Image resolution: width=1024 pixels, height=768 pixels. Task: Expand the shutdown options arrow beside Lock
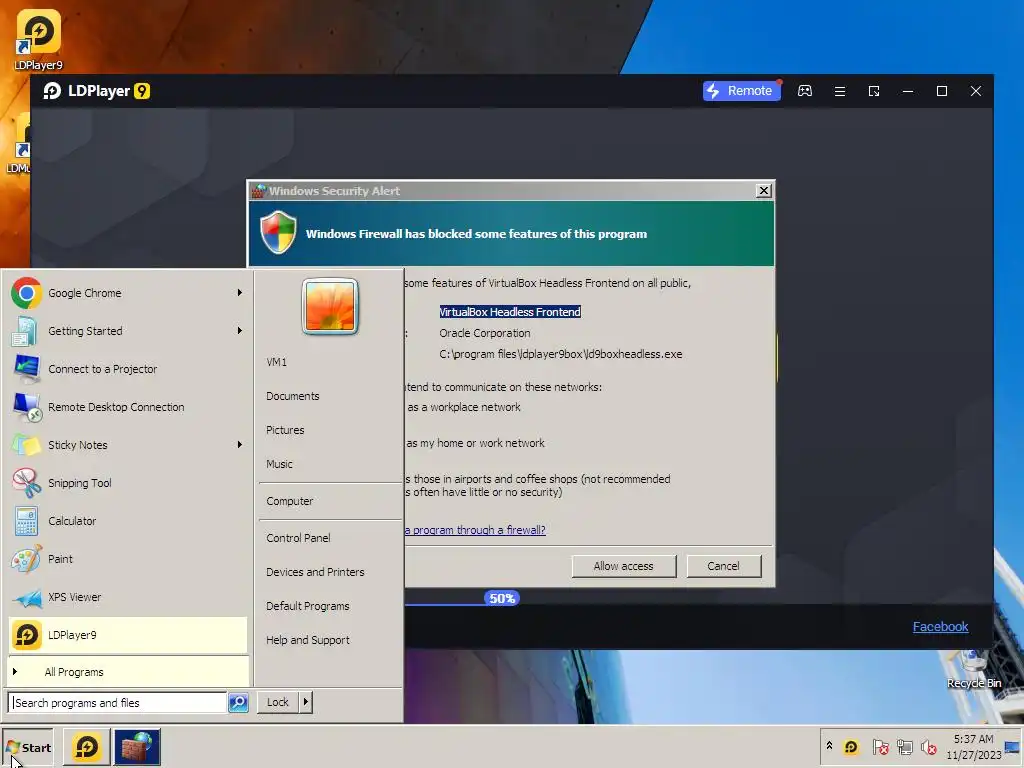(306, 702)
